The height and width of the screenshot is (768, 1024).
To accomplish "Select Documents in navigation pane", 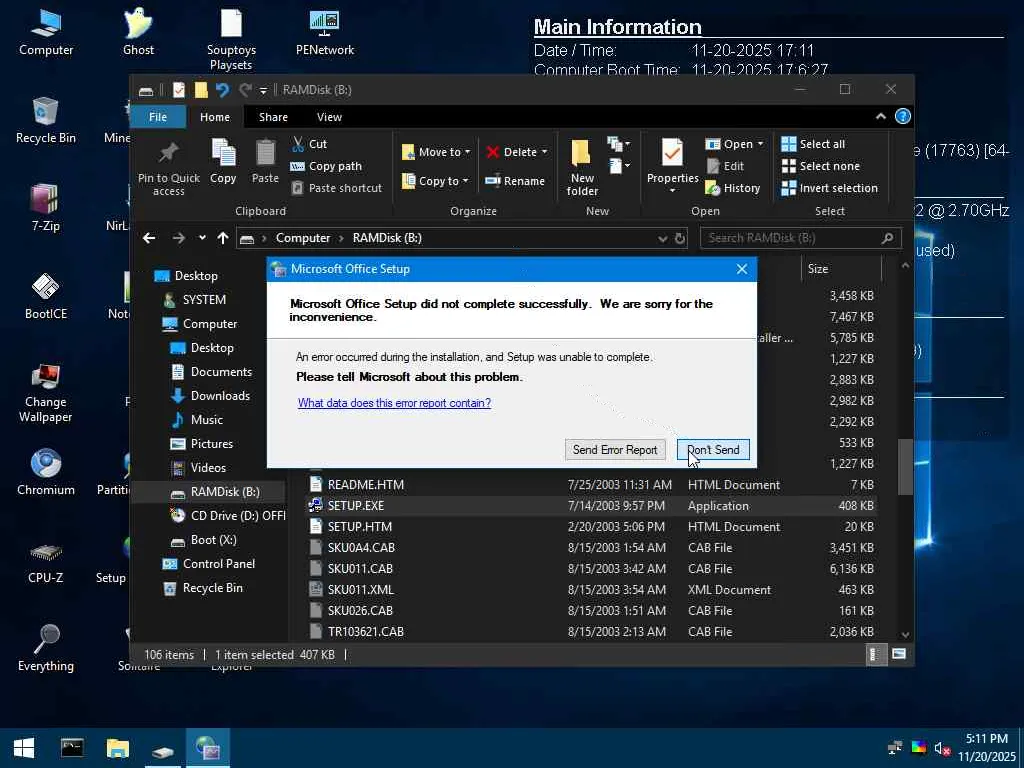I will coord(221,372).
